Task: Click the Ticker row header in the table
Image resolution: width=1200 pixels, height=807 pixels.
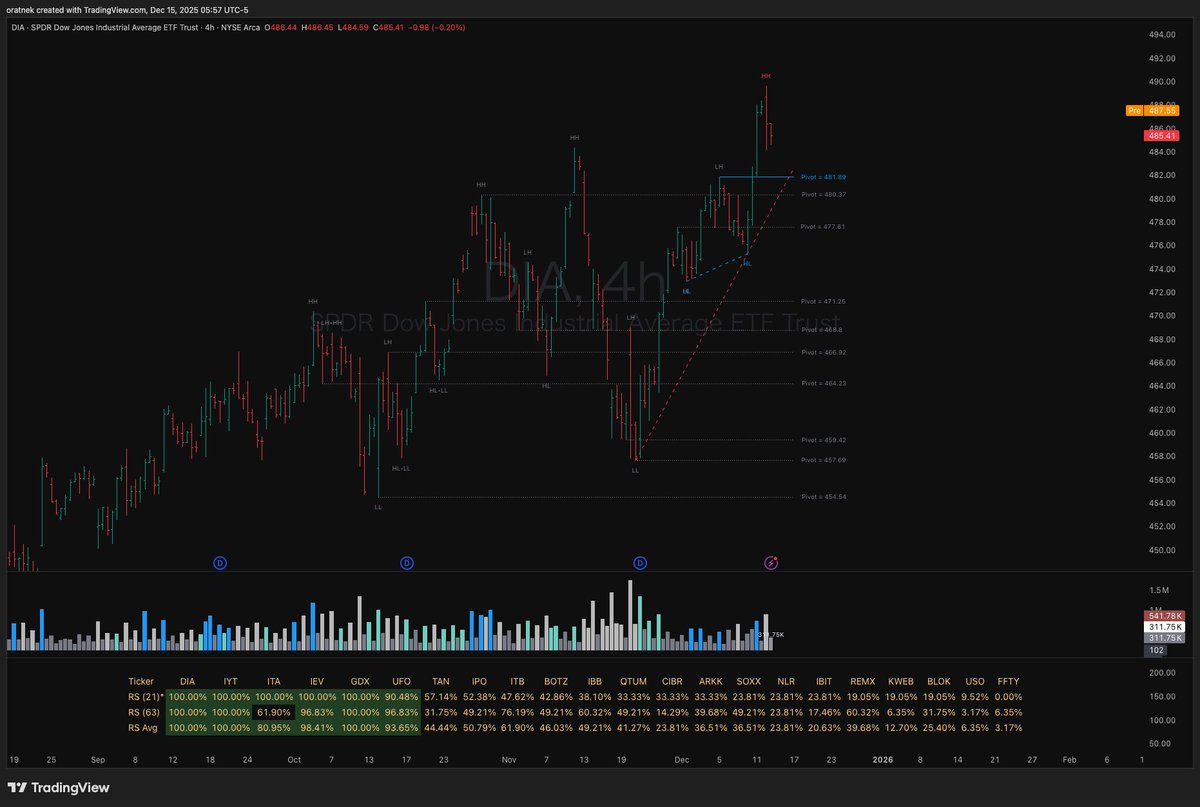Action: click(x=141, y=680)
